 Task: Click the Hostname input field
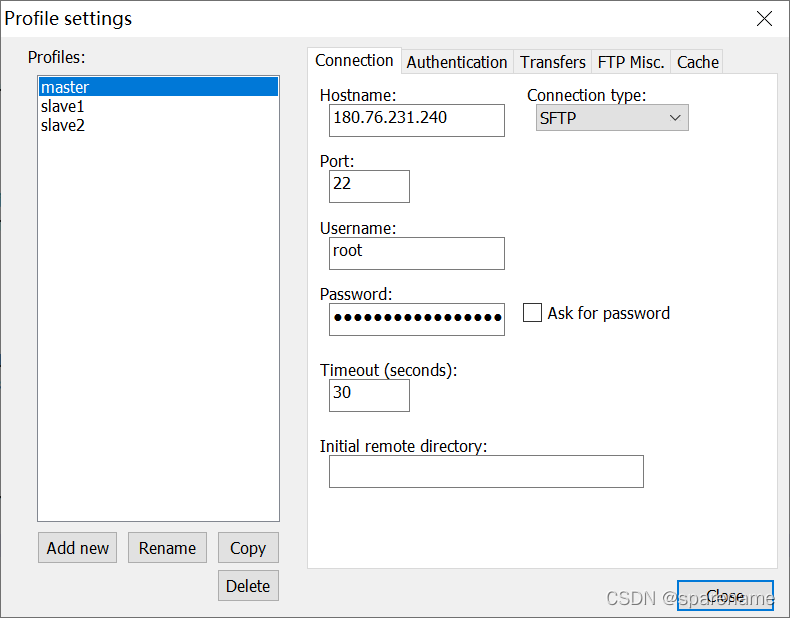(417, 120)
